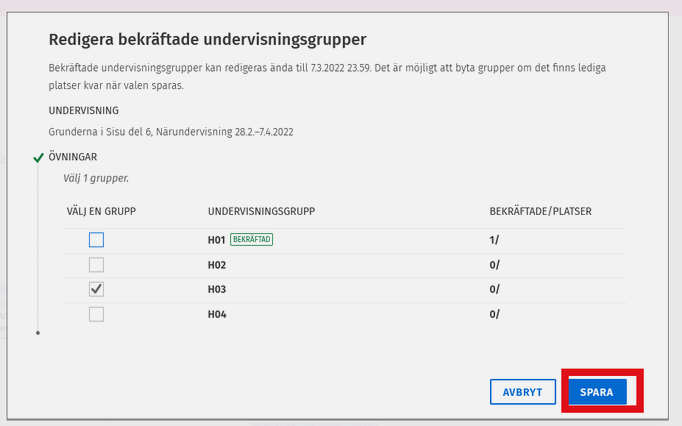Click the H02 group name
Screen dimensions: 682x426
[217, 265]
